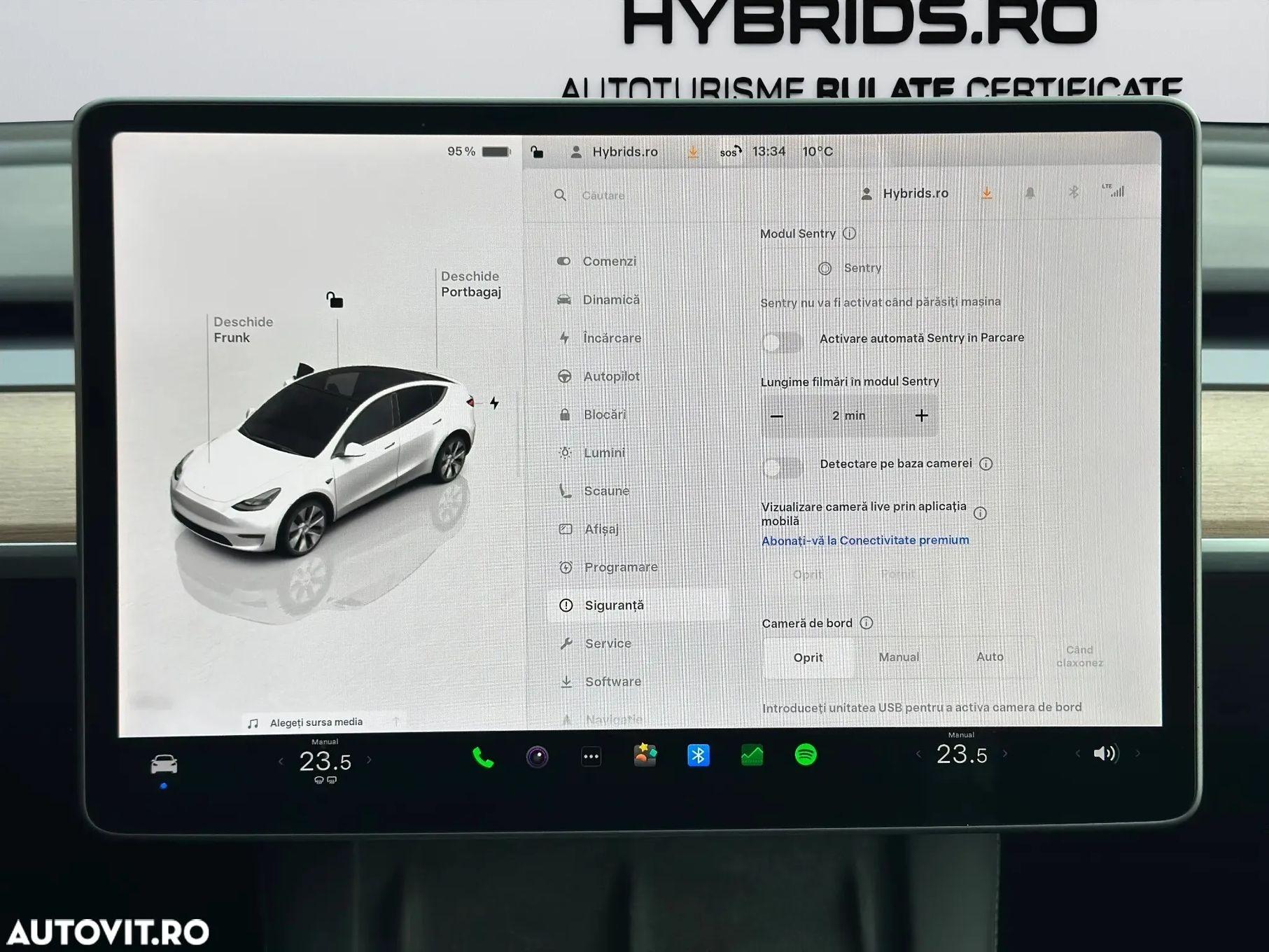This screenshot has height=952, width=1269.
Task: Tap the unlock padlock above car
Action: point(335,300)
